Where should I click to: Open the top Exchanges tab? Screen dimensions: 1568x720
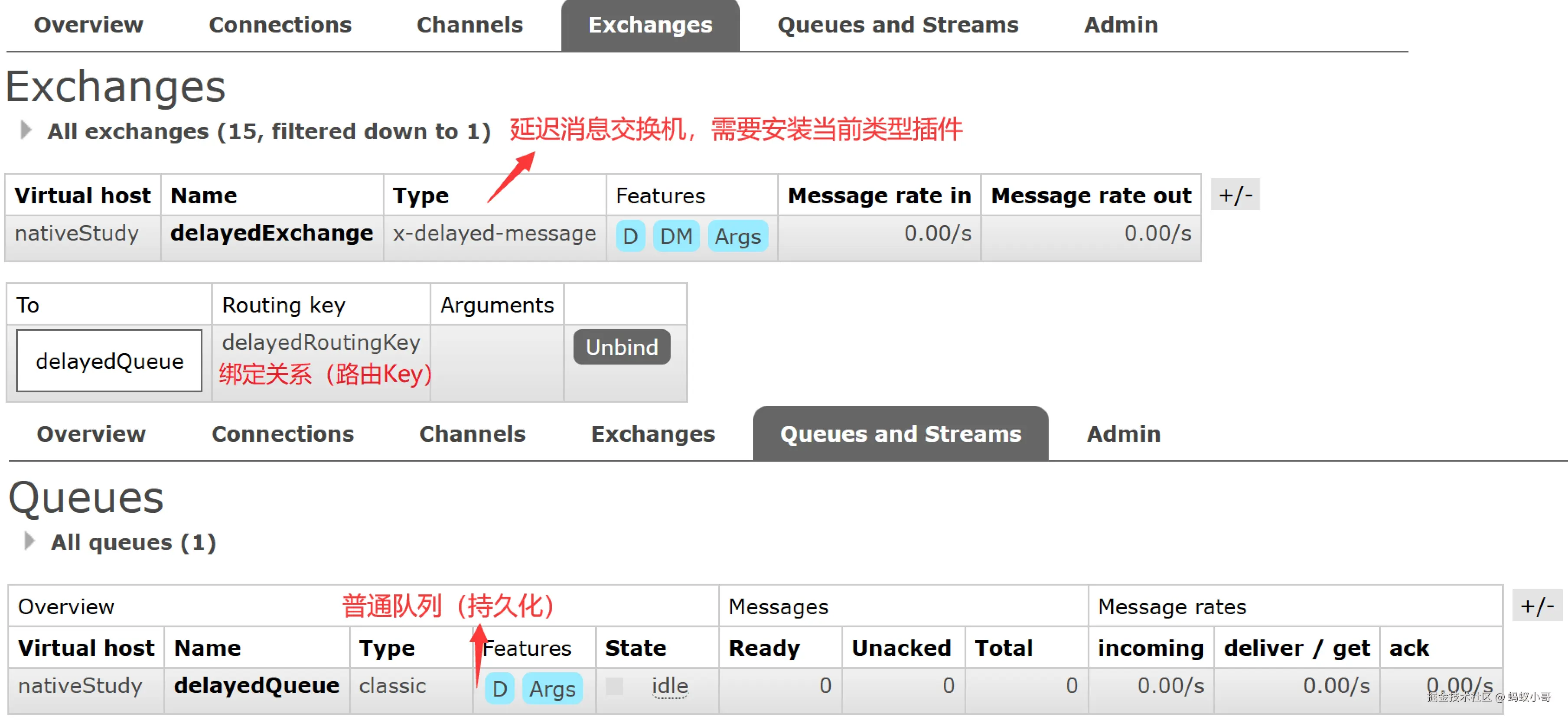[x=649, y=25]
